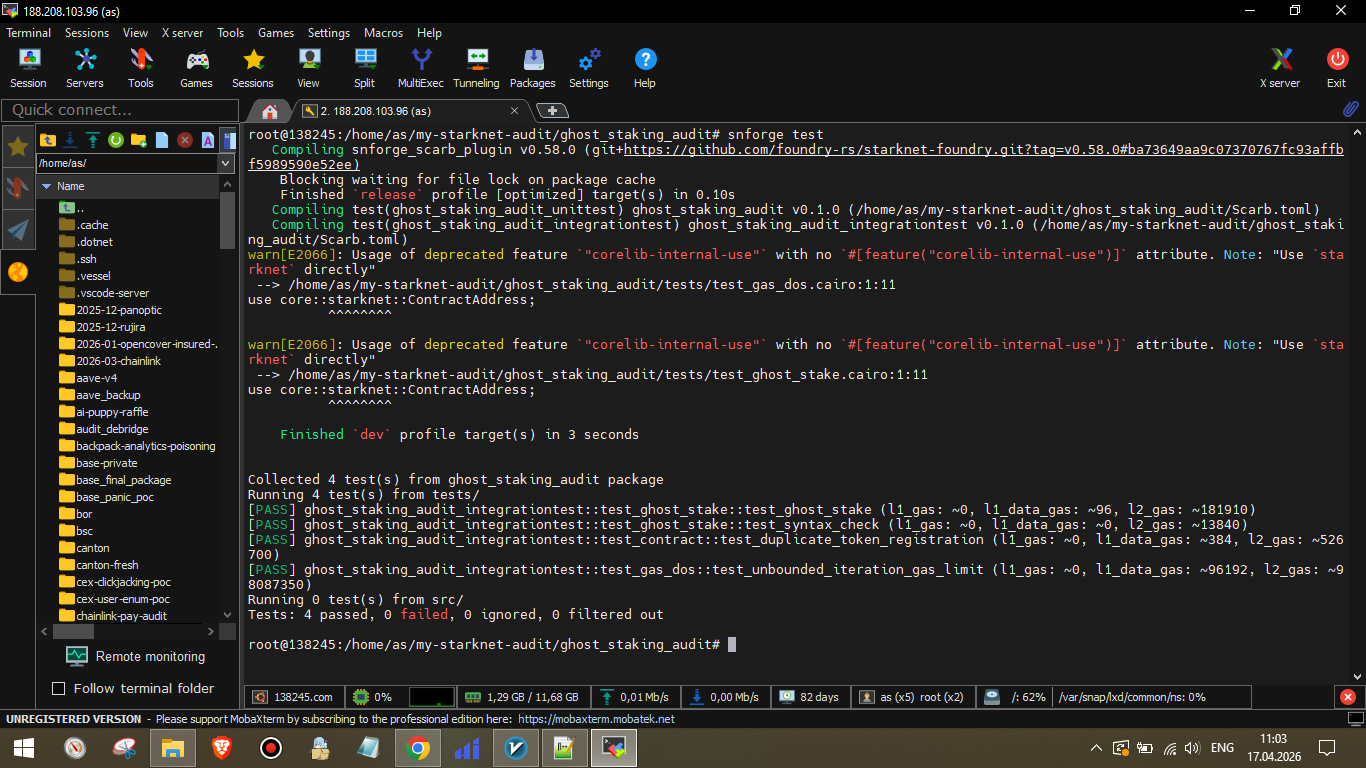Image resolution: width=1366 pixels, height=768 pixels.
Task: Upload a file using the SFTP upload icon
Action: (93, 140)
